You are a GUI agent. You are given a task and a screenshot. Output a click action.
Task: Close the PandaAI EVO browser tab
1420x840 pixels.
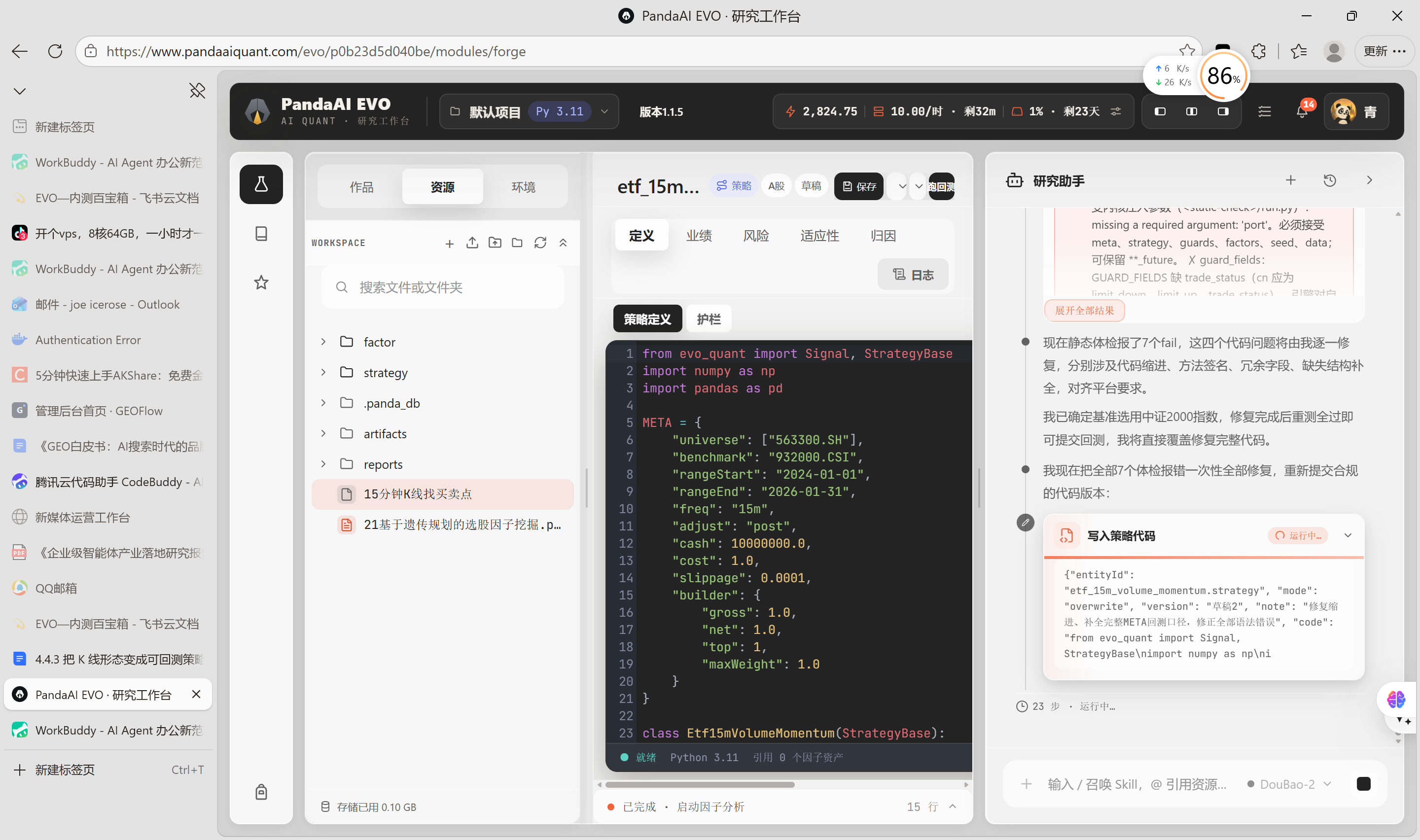tap(196, 695)
